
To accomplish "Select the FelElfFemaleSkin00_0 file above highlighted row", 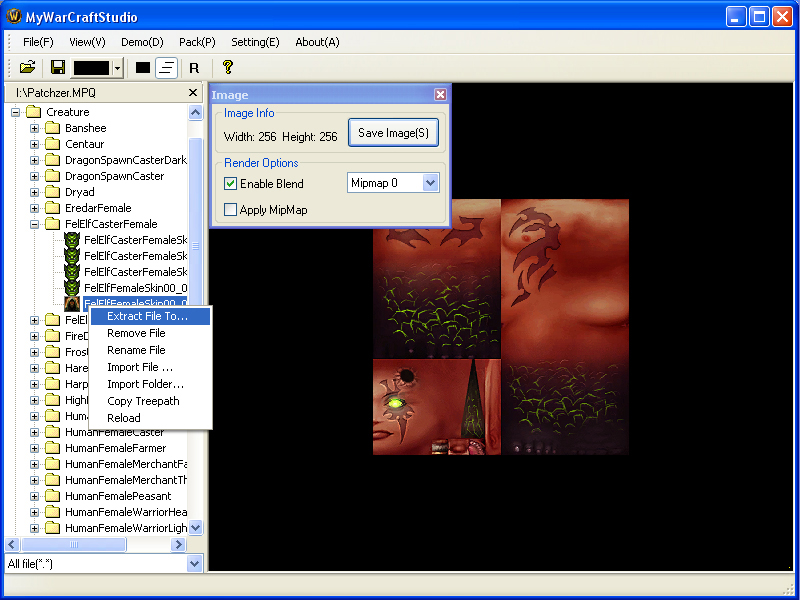I will click(135, 288).
